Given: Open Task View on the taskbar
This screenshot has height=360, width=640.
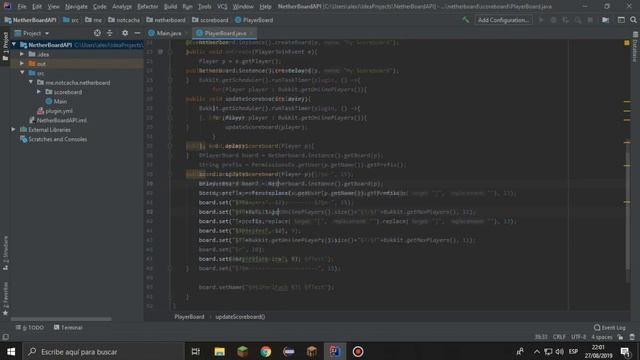Looking at the screenshot, I should 196,351.
